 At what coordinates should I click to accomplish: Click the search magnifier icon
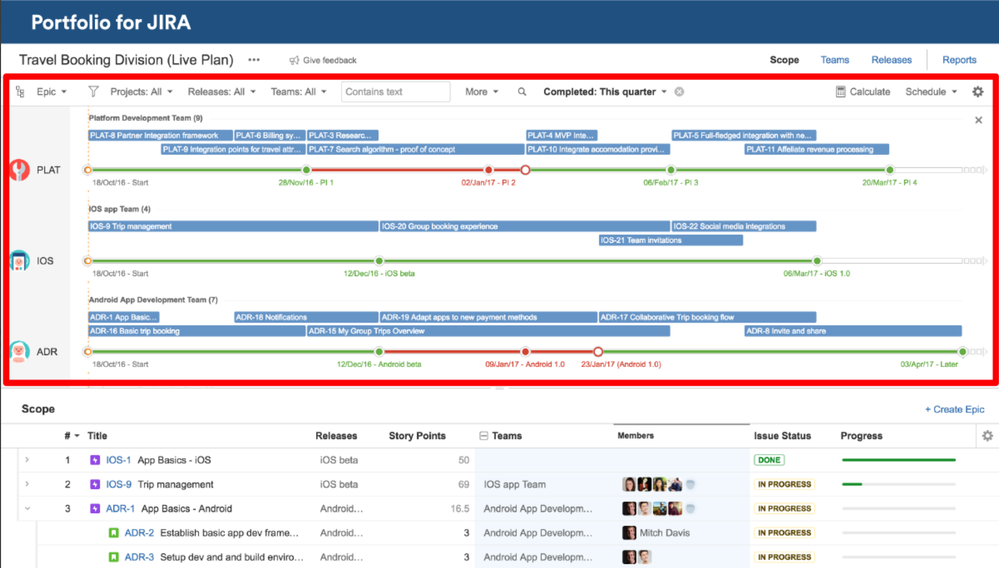[x=522, y=92]
